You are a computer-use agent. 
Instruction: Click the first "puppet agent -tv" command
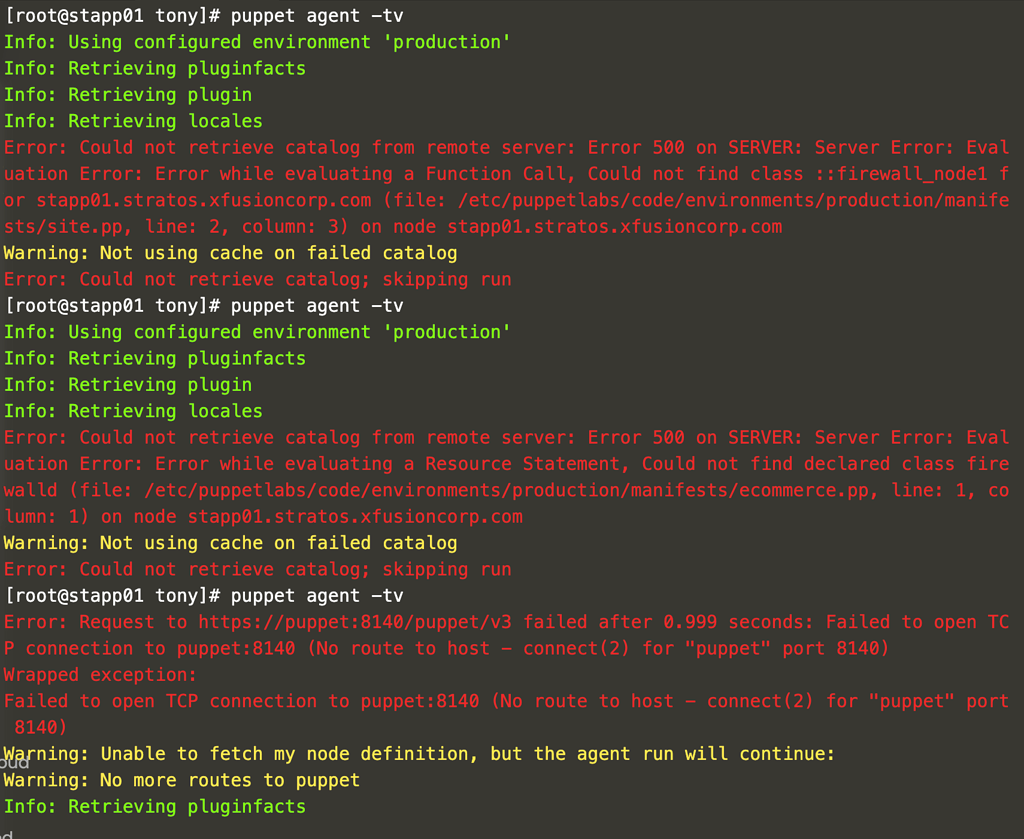[x=317, y=16]
